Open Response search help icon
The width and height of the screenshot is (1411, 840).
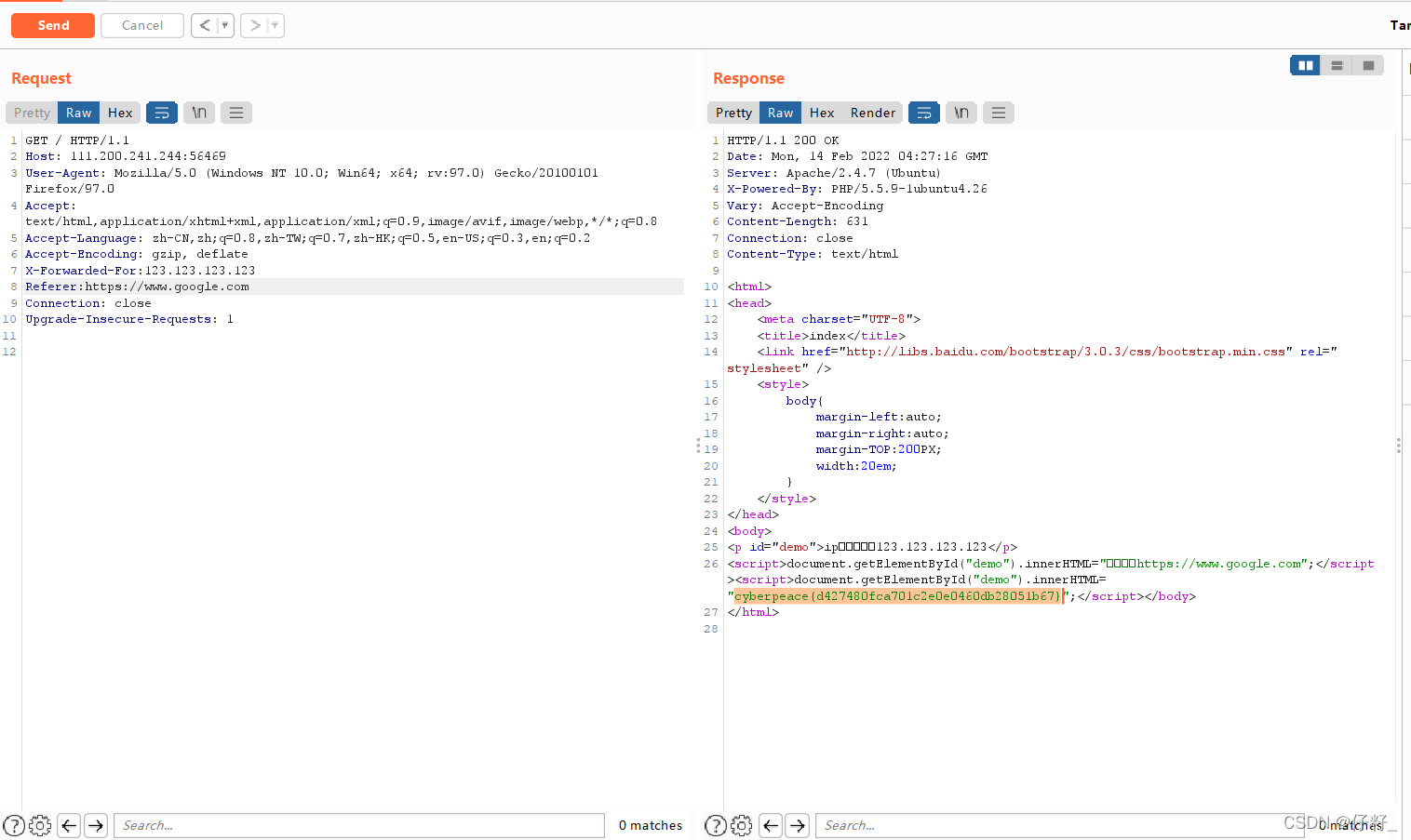pos(716,825)
